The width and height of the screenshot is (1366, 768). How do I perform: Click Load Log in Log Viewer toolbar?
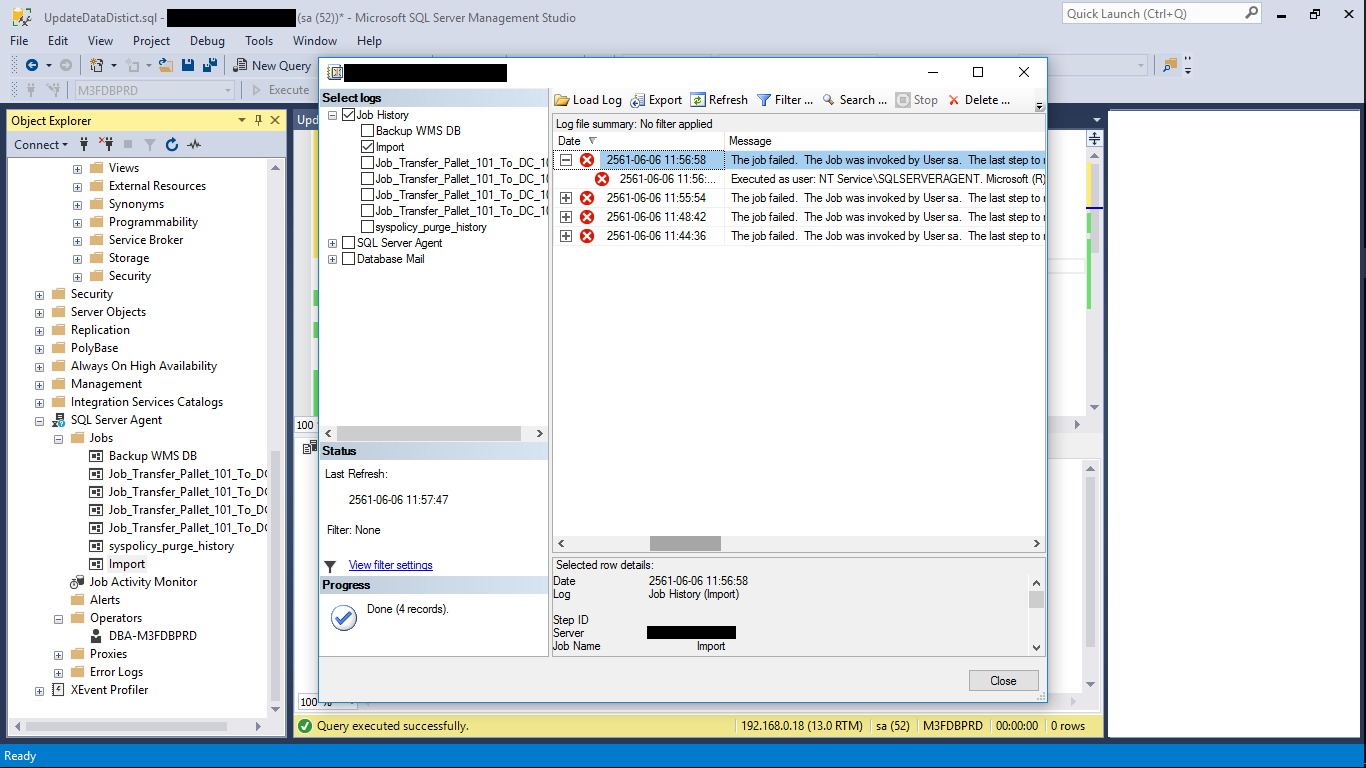(x=588, y=100)
